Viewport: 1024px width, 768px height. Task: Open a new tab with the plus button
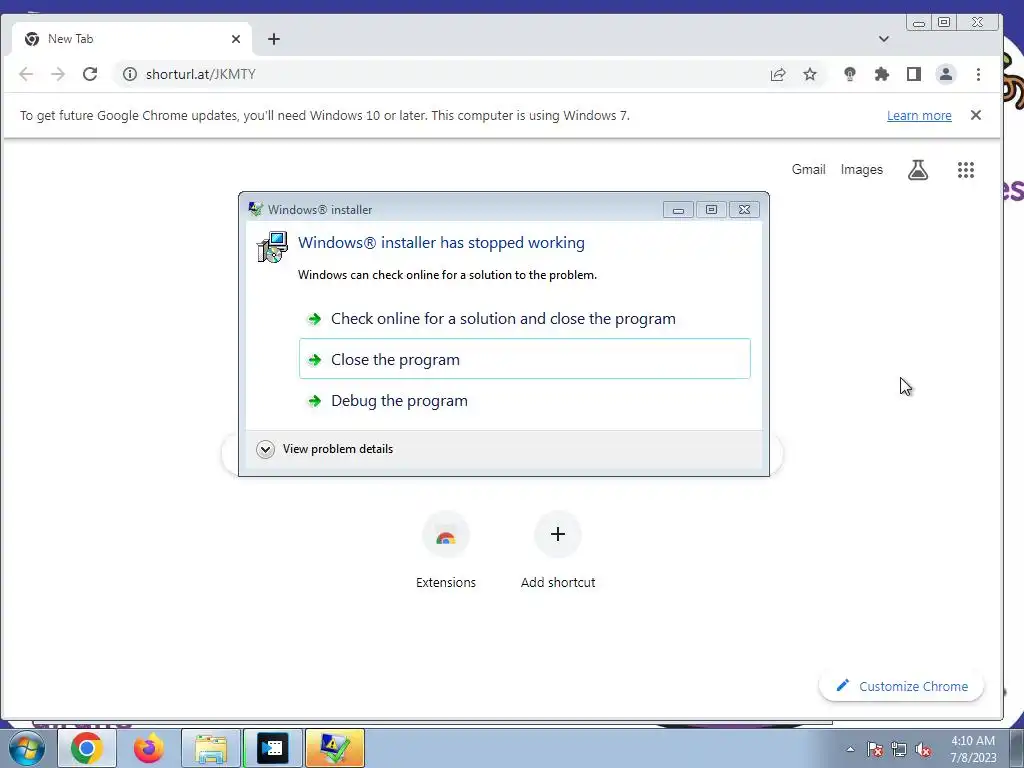tap(274, 39)
